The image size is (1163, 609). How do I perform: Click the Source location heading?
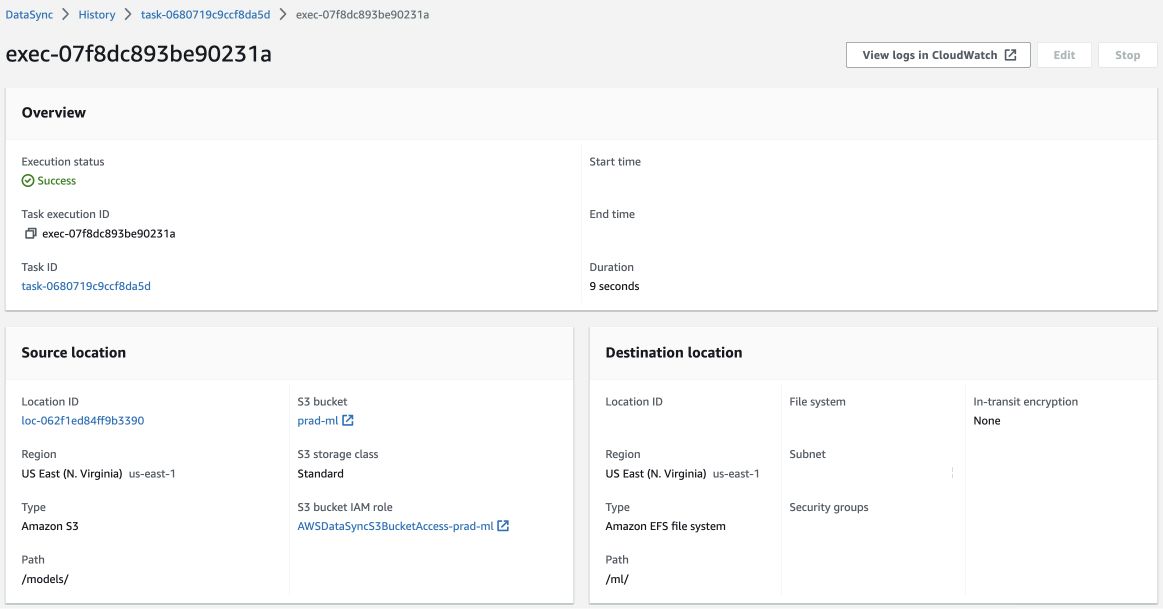click(73, 353)
